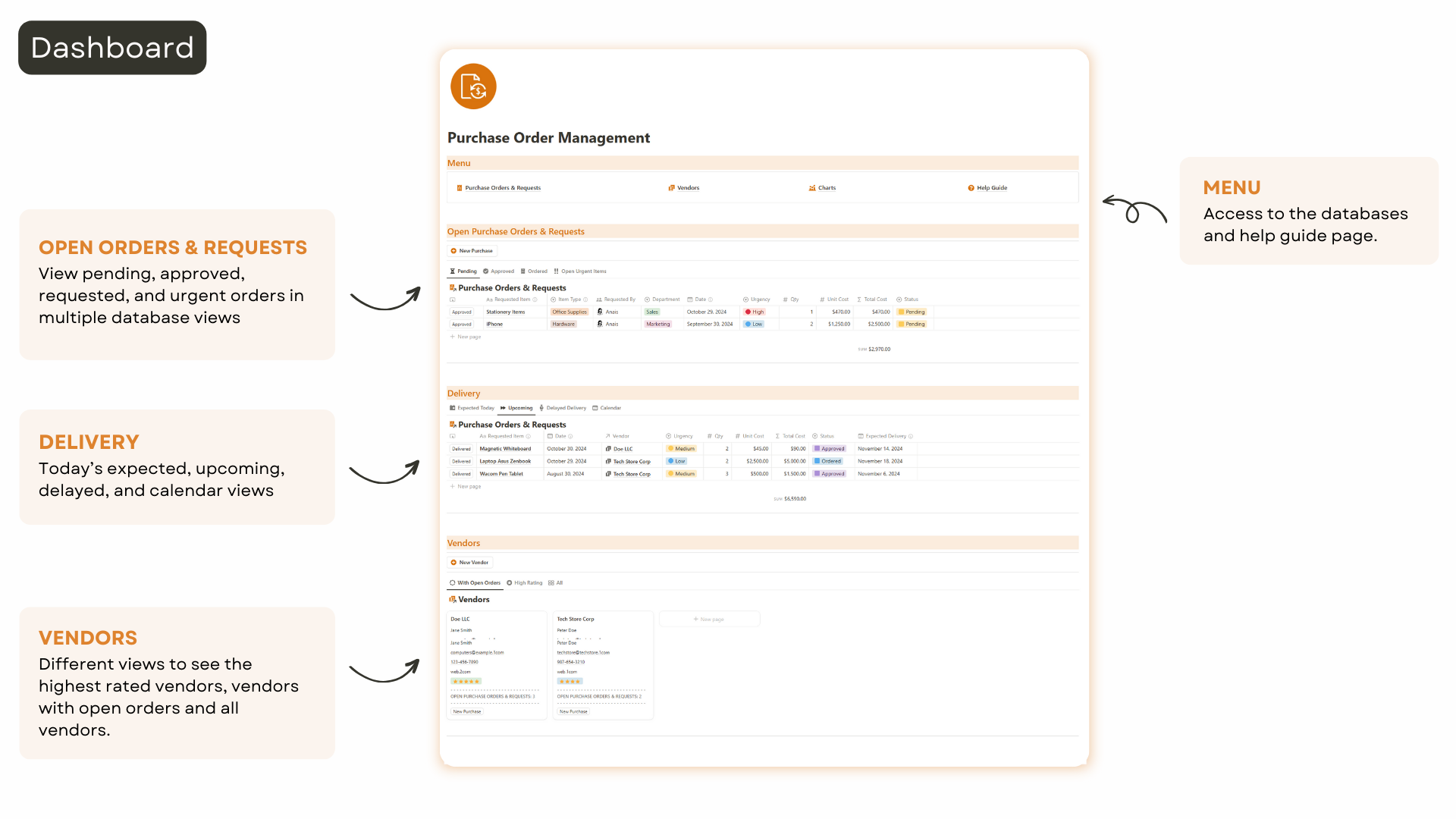Click the five-star rating tag on Doe LLC
The height and width of the screenshot is (819, 1456).
466,682
